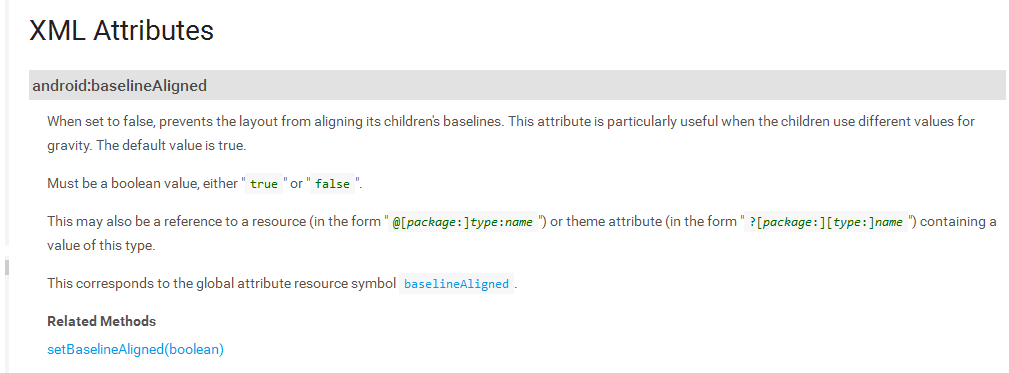Click the green "false" code value
This screenshot has height=373, width=1009.
(333, 184)
